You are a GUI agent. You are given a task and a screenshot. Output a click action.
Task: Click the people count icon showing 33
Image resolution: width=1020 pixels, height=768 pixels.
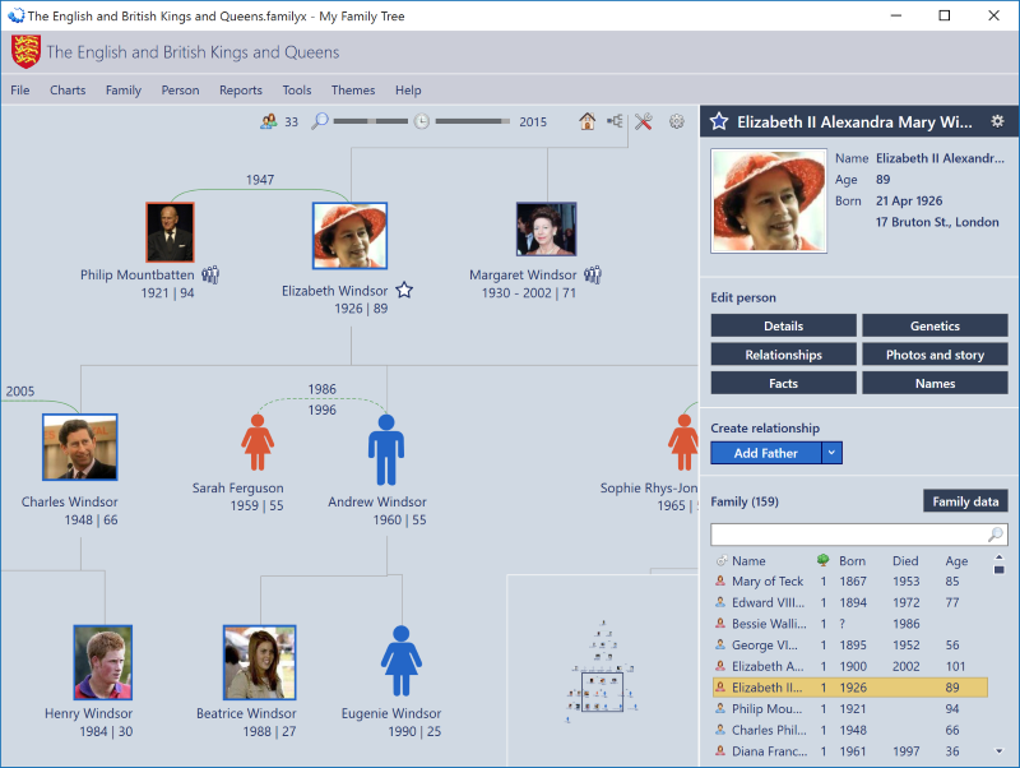point(269,122)
